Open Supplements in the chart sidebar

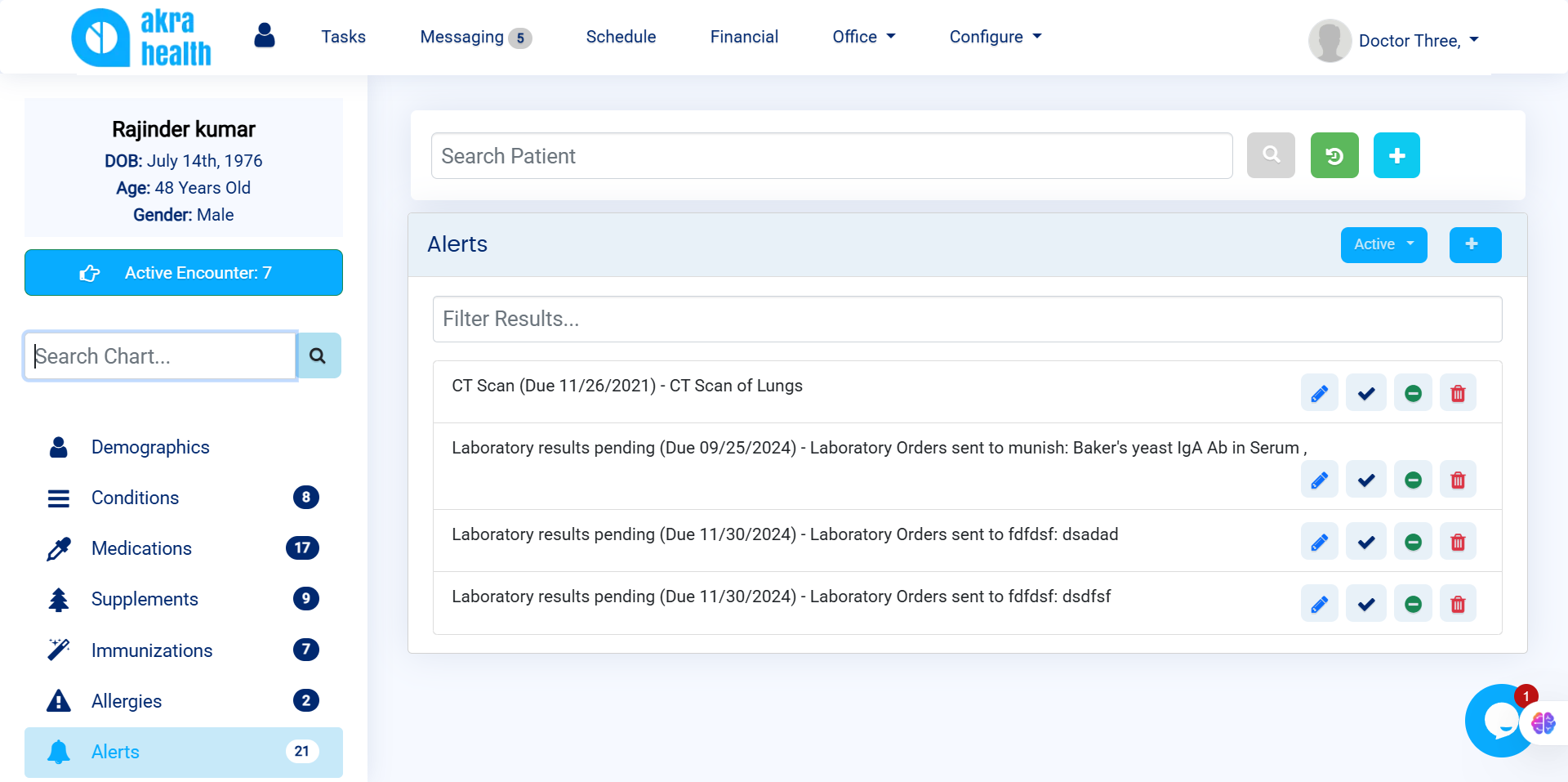pyautogui.click(x=184, y=599)
